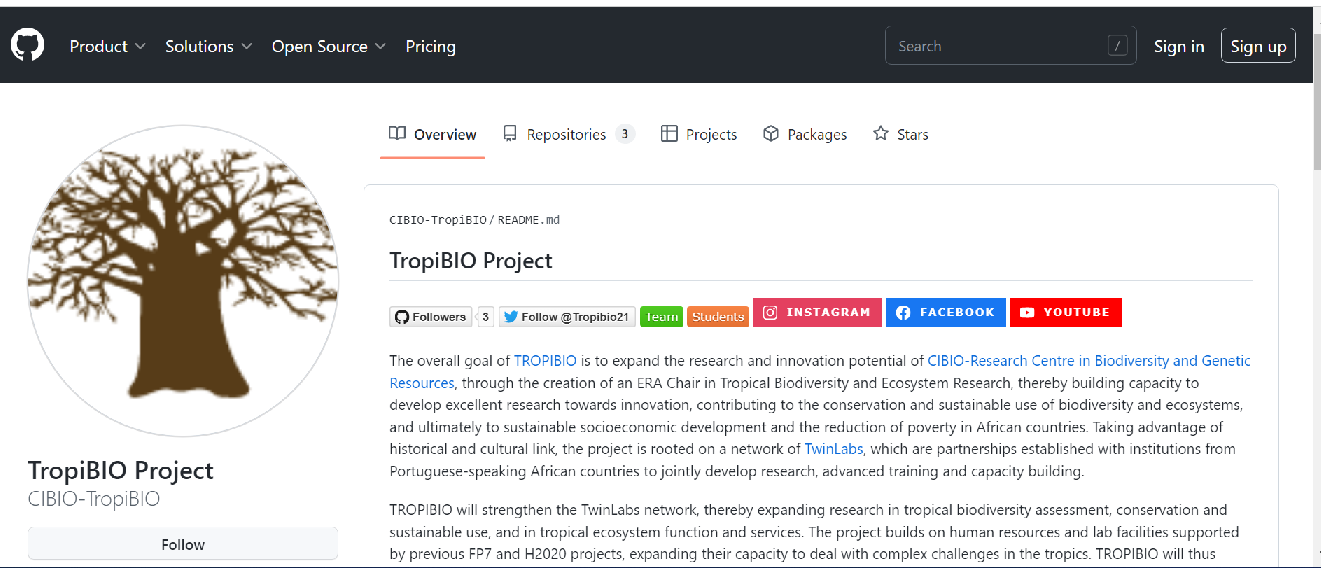Click the Sign up button

(x=1258, y=46)
